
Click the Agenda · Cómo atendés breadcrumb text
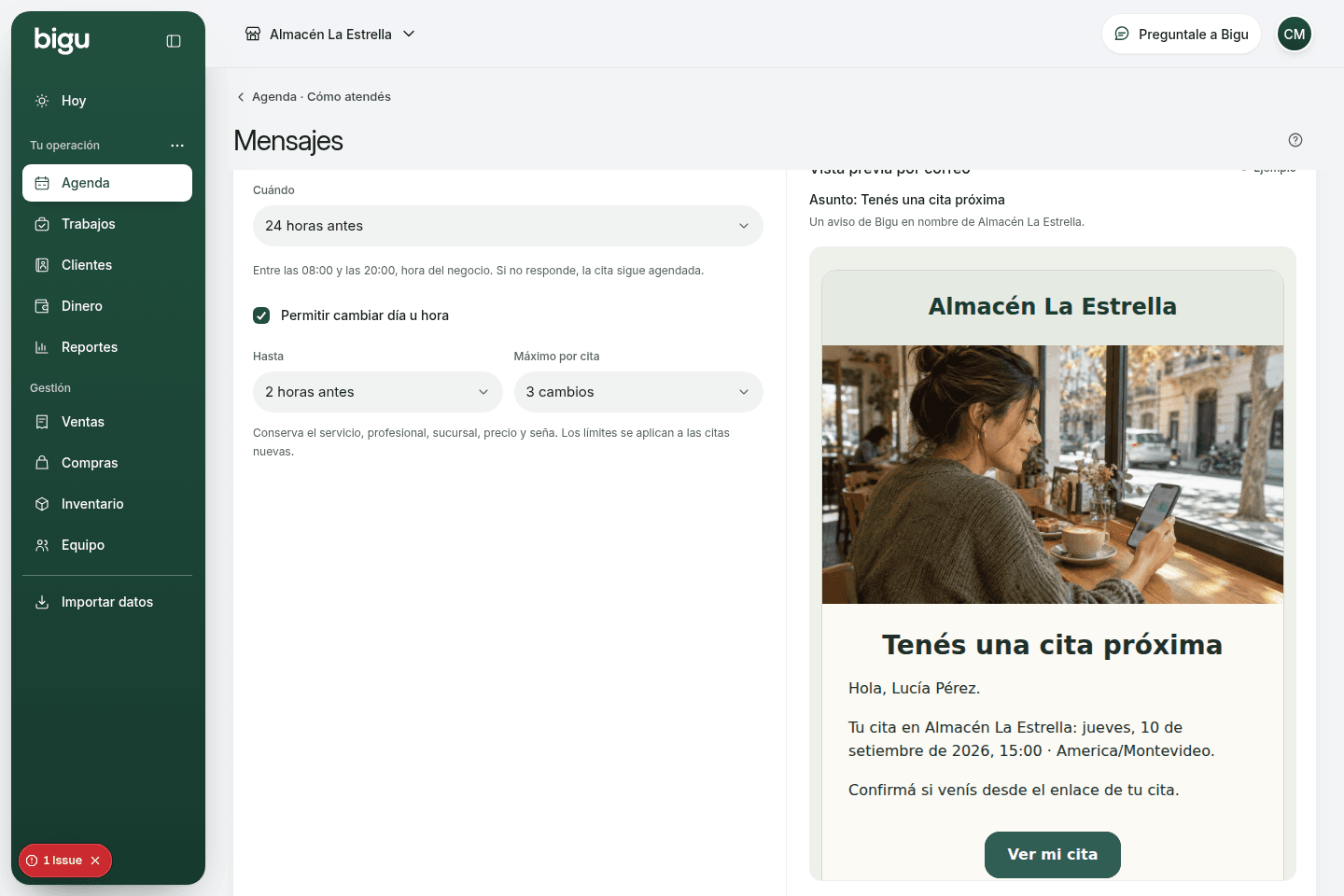(x=321, y=97)
